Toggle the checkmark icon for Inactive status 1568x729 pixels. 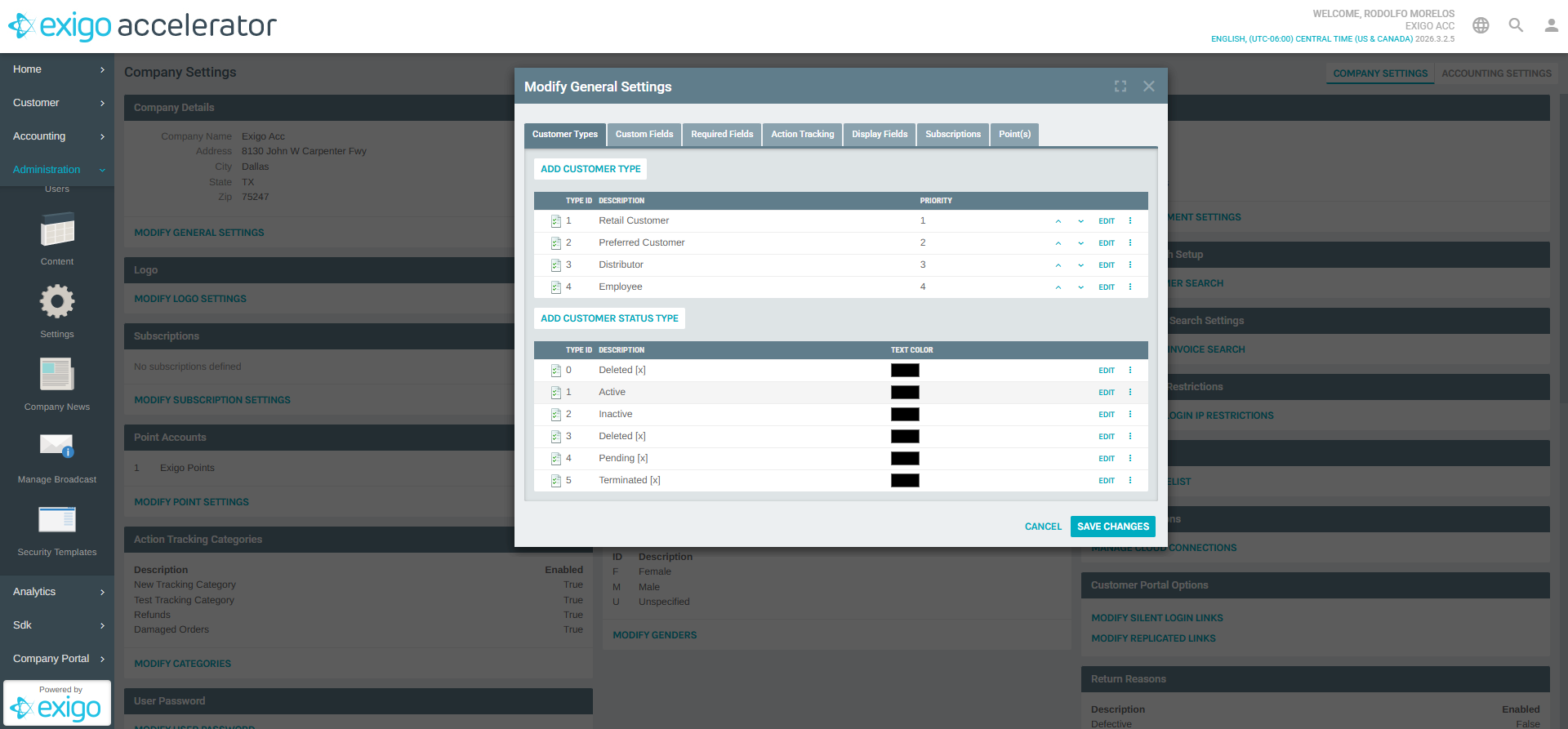tap(556, 415)
